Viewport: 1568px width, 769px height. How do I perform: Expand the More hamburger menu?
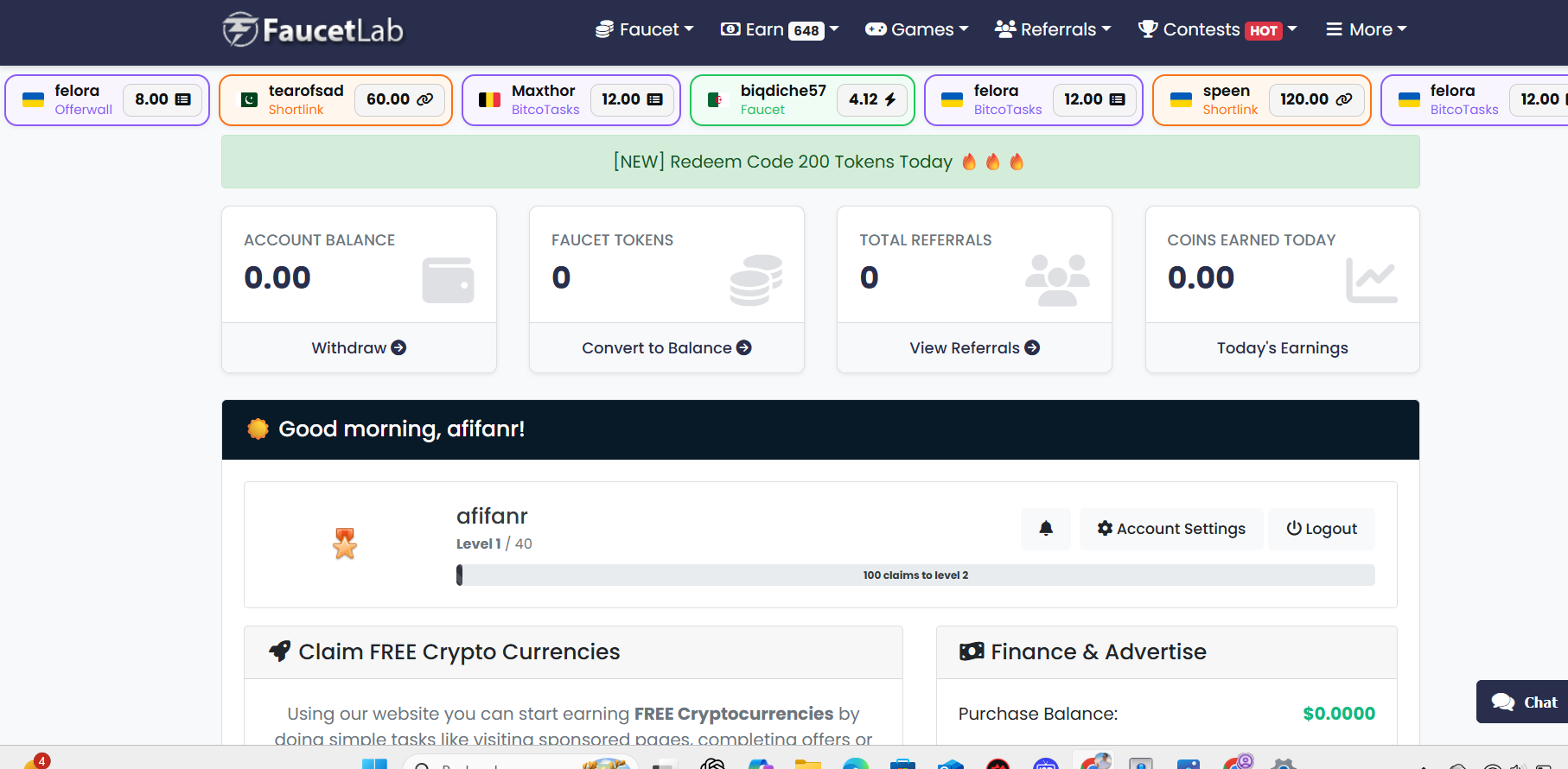coord(1367,29)
